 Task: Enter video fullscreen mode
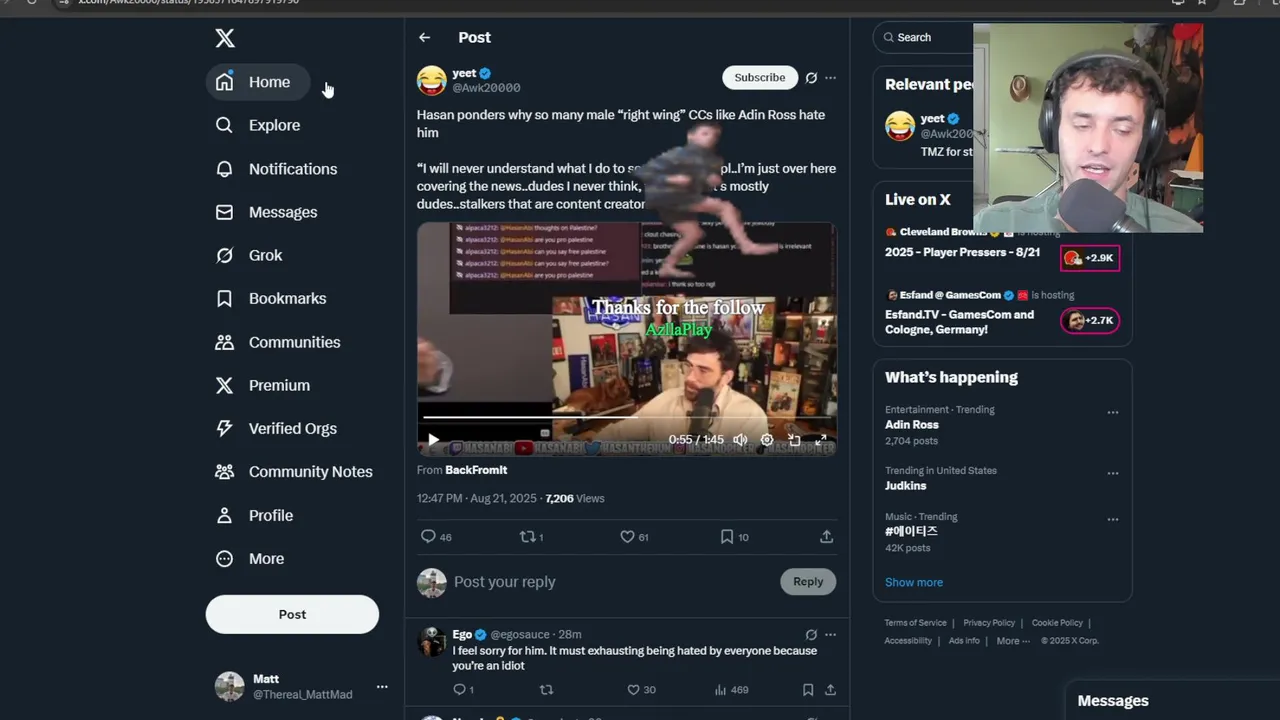pyautogui.click(x=821, y=439)
